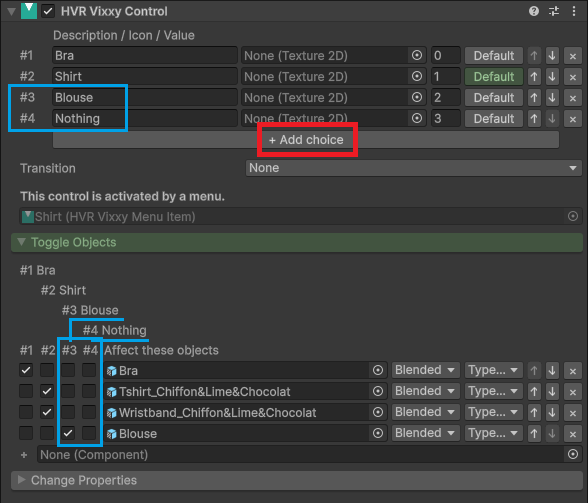
Task: Pick a texture for the Bra choice icon
Action: coord(417,56)
